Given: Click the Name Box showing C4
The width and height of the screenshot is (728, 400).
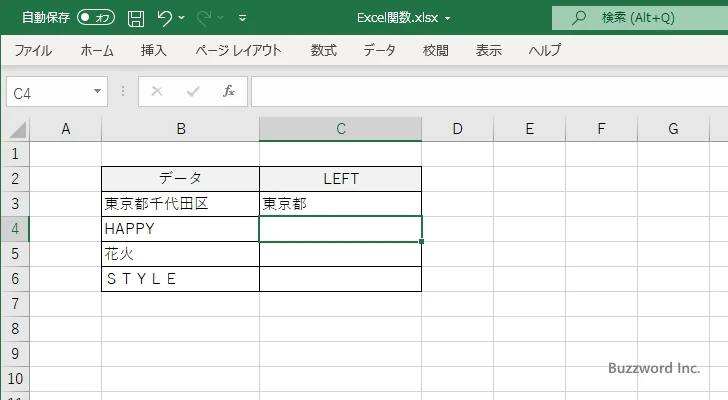Looking at the screenshot, I should point(49,92).
